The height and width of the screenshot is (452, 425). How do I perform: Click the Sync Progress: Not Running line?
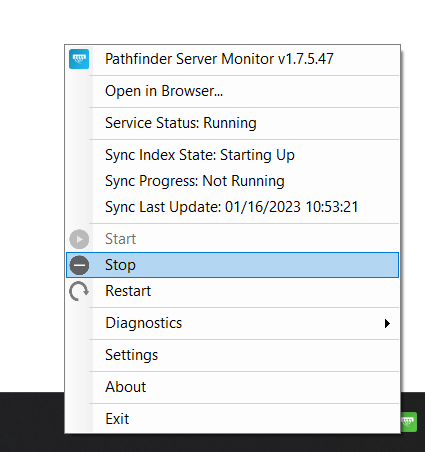195,181
